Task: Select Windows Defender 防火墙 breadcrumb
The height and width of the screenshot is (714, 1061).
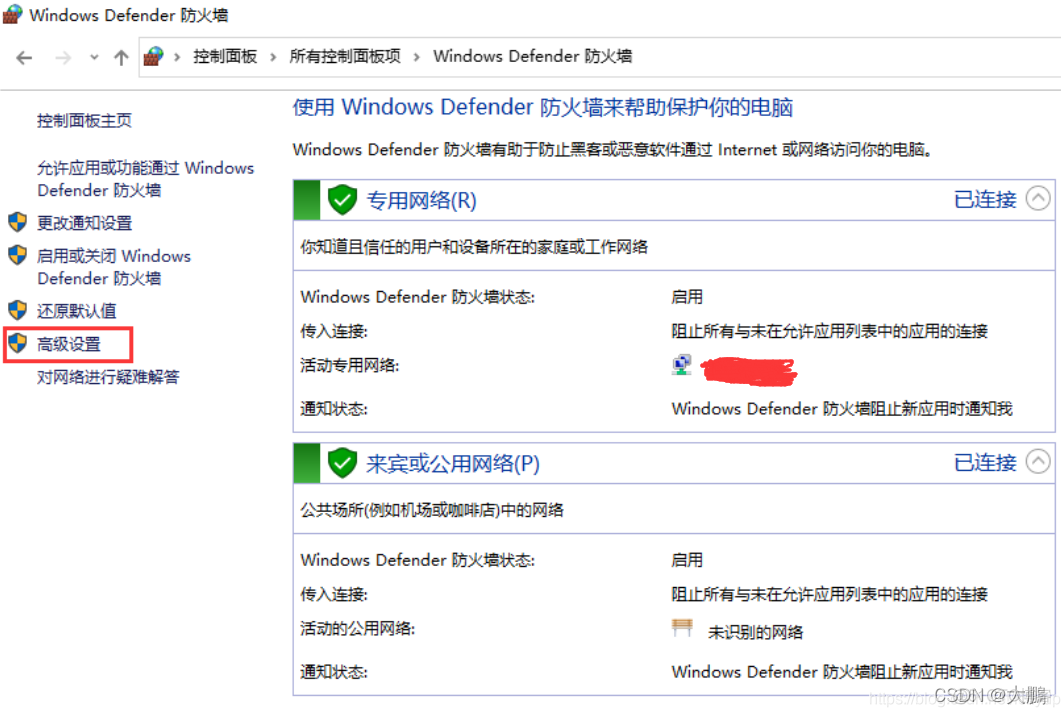Action: (x=533, y=56)
